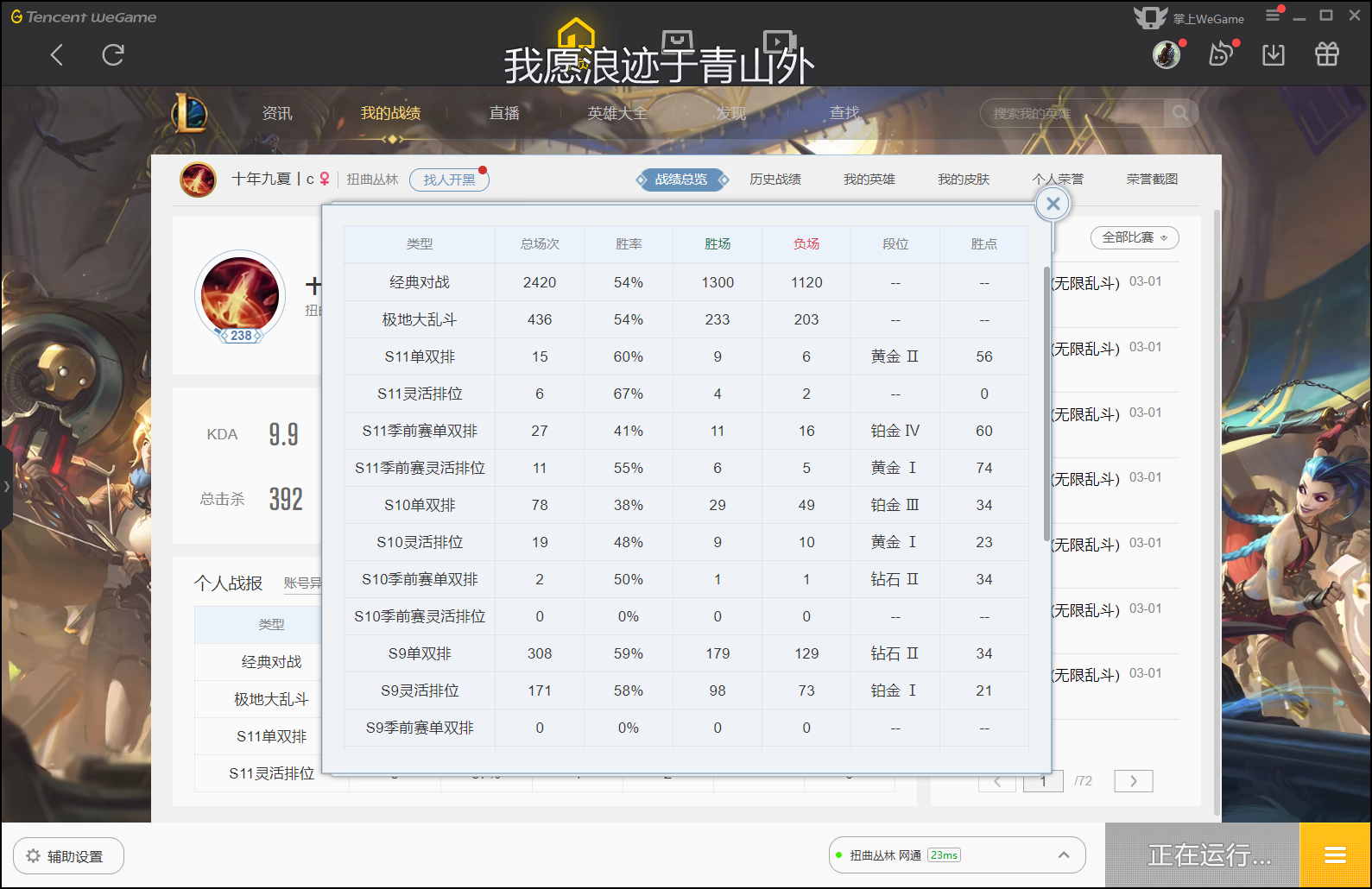
Task: Open the gift box icon
Action: pos(1327,54)
